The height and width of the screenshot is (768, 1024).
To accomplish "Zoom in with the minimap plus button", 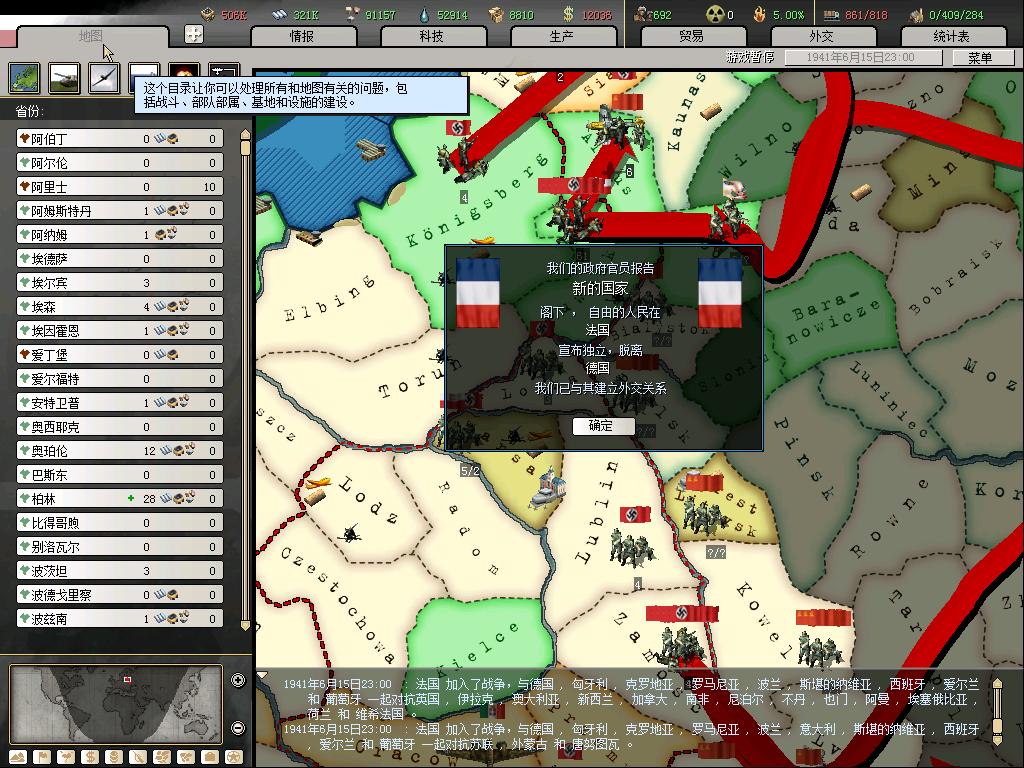I will click(238, 681).
